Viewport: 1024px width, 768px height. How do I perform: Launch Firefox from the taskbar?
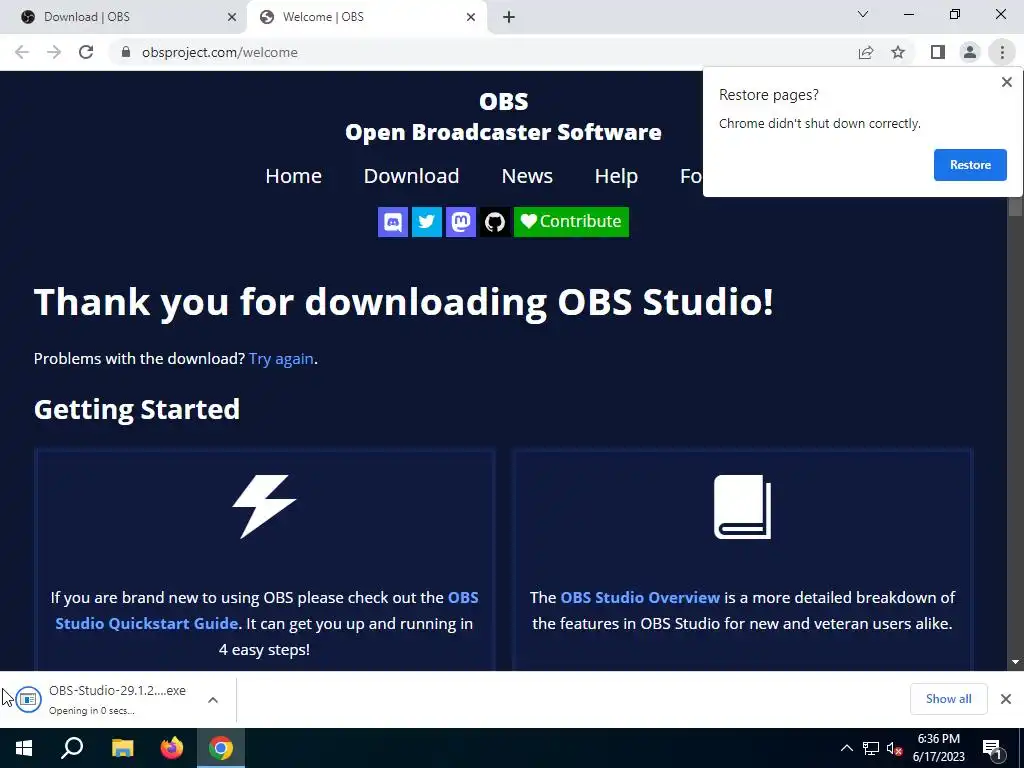coord(172,748)
